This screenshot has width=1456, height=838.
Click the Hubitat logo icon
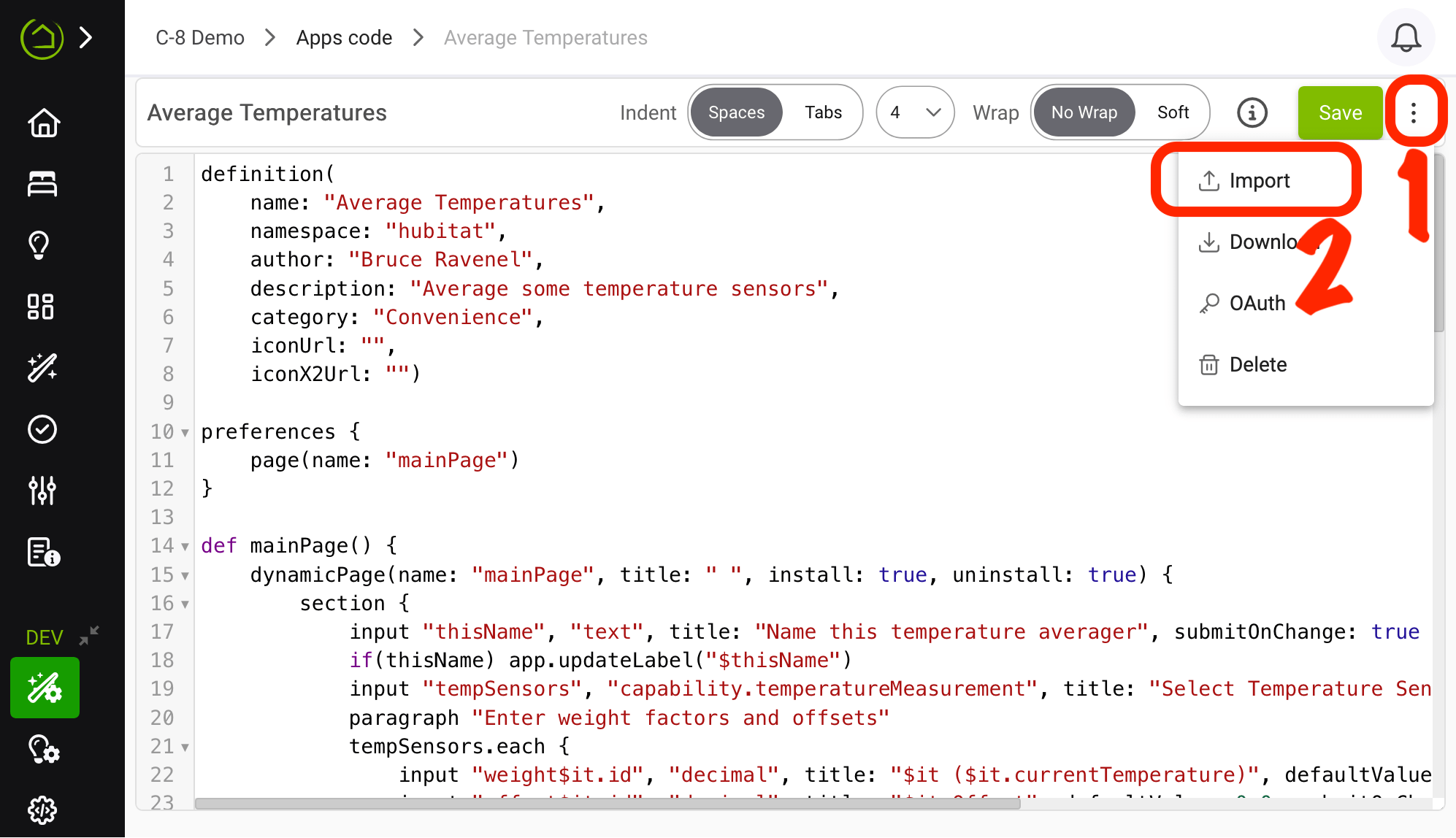tap(42, 38)
